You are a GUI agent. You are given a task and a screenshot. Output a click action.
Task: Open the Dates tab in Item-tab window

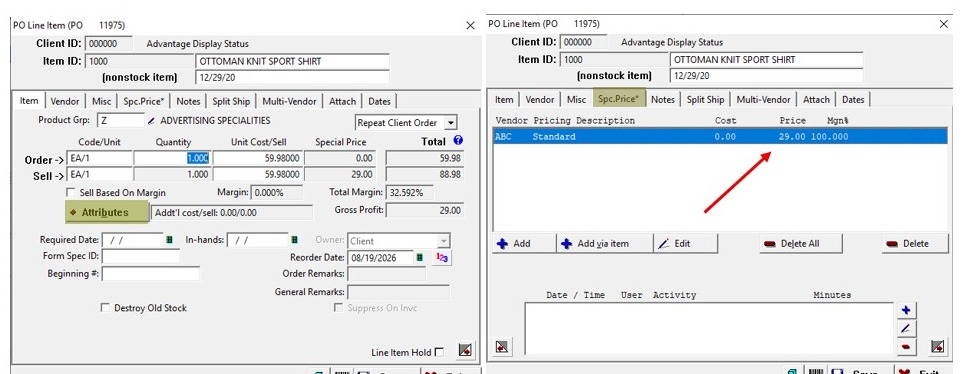pos(379,101)
